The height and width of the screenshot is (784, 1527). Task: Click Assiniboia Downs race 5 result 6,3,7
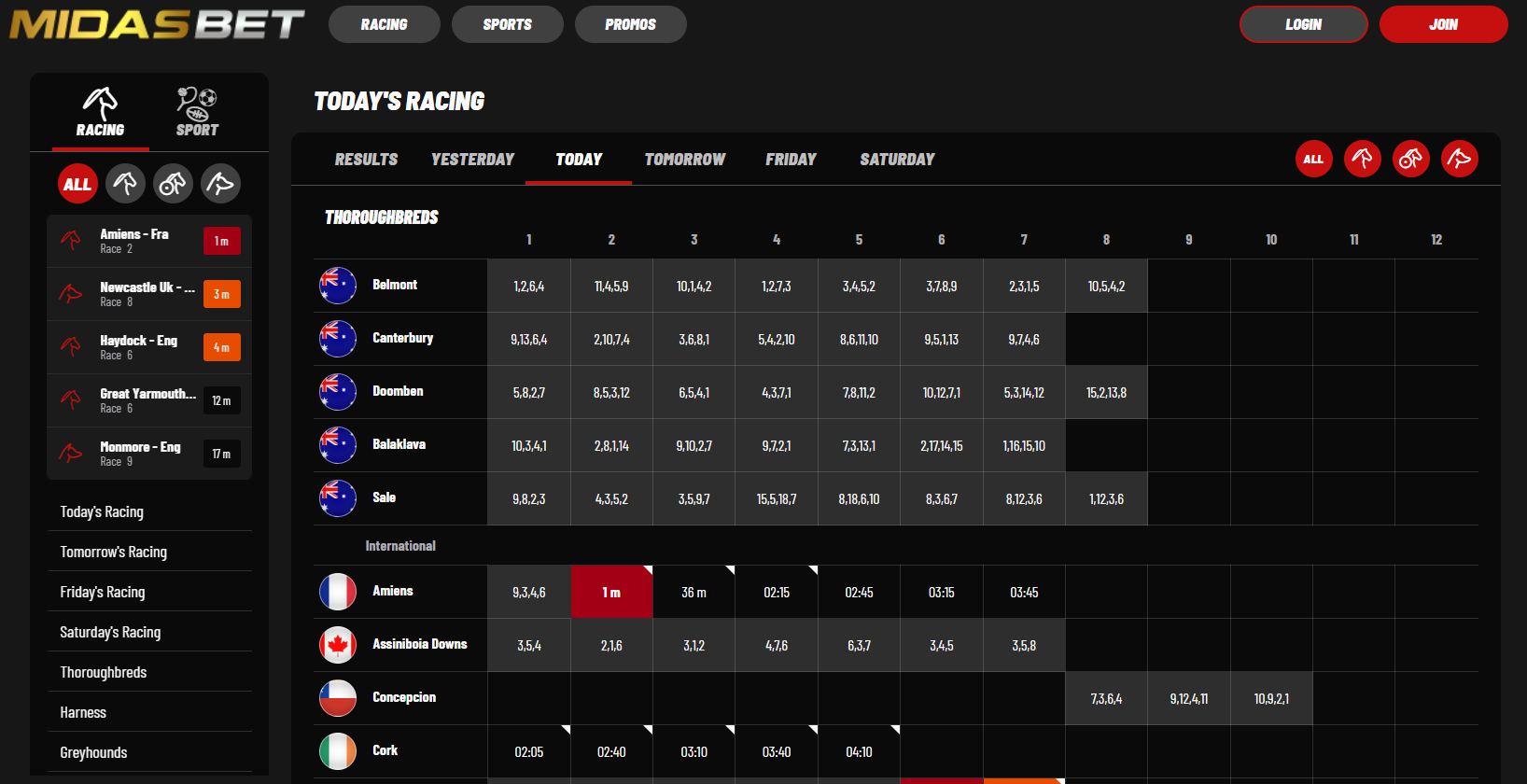pyautogui.click(x=859, y=645)
